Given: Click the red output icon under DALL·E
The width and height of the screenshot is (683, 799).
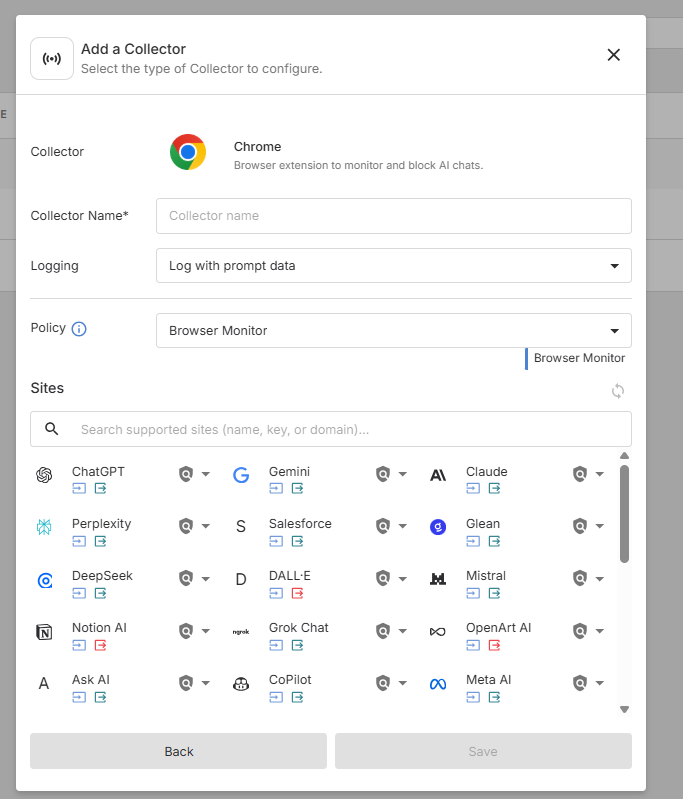Looking at the screenshot, I should (x=297, y=593).
